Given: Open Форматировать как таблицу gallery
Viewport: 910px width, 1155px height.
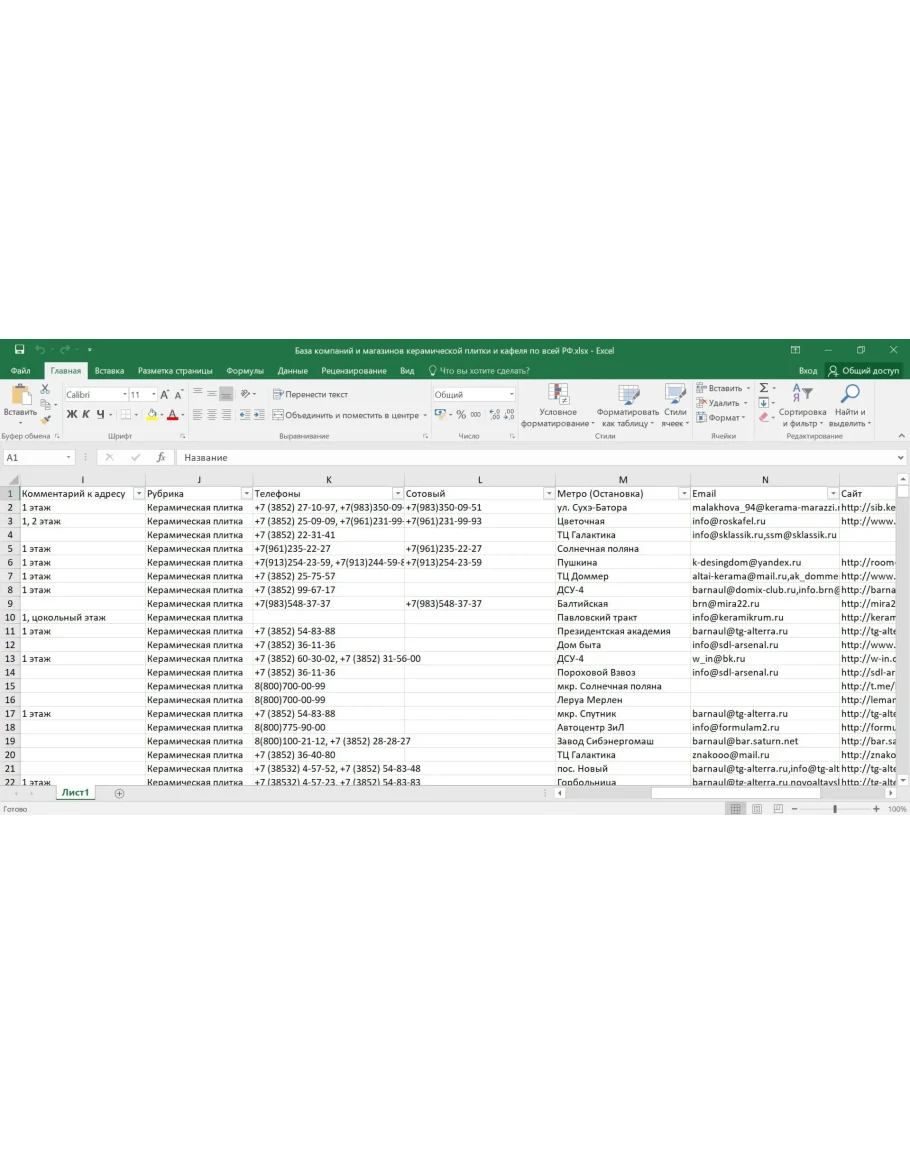Looking at the screenshot, I should click(x=628, y=405).
